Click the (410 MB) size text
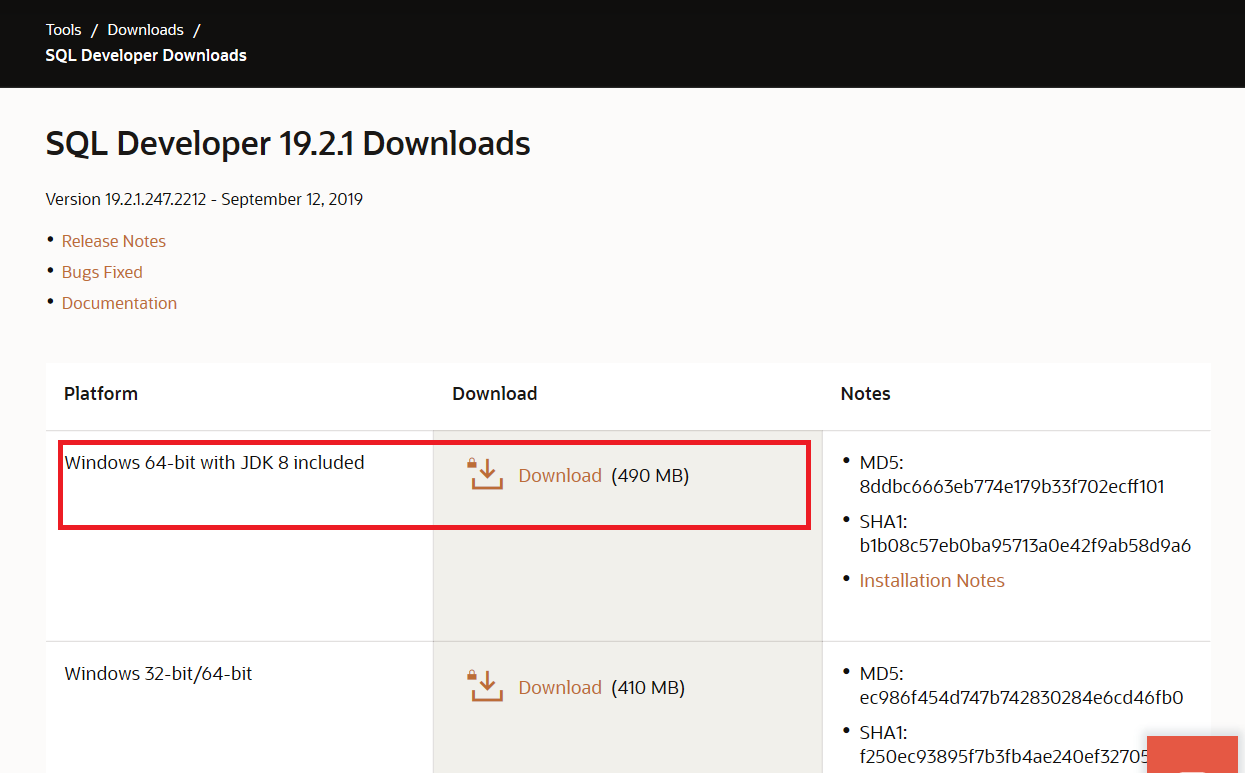This screenshot has width=1245, height=773. 648,688
